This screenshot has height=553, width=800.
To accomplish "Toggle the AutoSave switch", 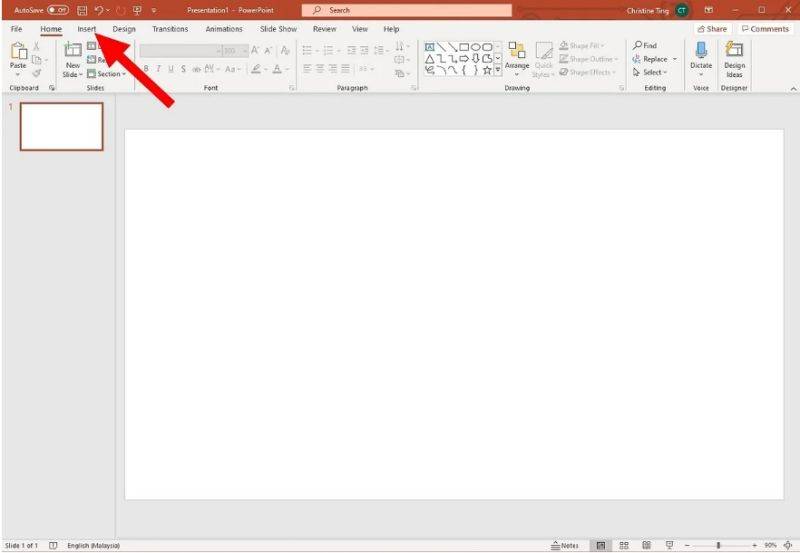I will (57, 10).
